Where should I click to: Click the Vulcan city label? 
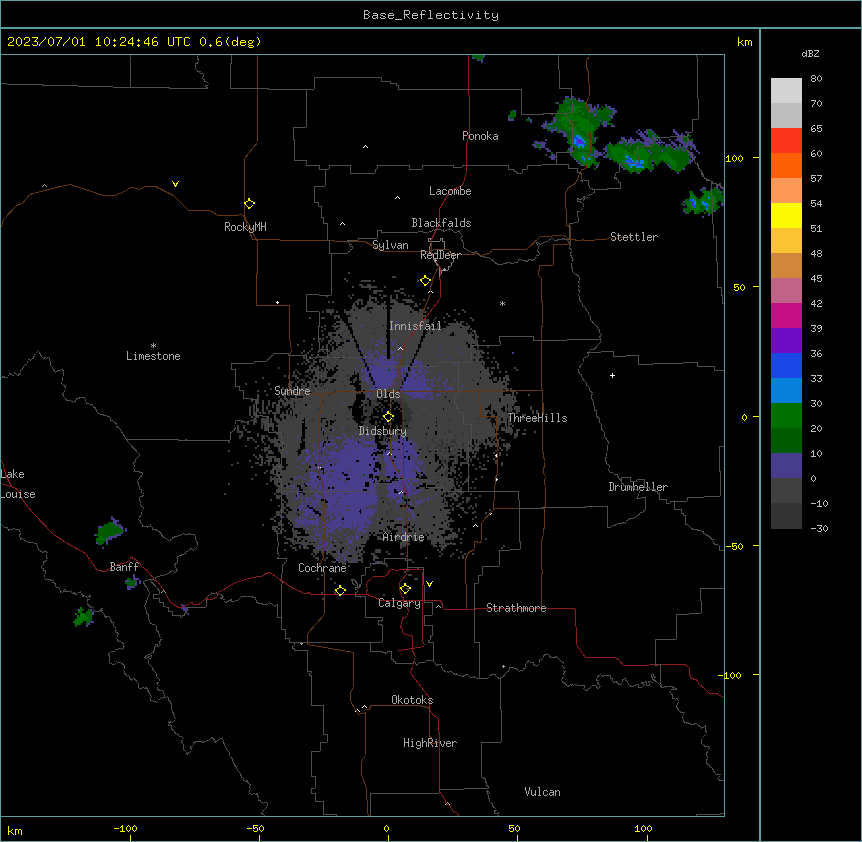click(543, 792)
